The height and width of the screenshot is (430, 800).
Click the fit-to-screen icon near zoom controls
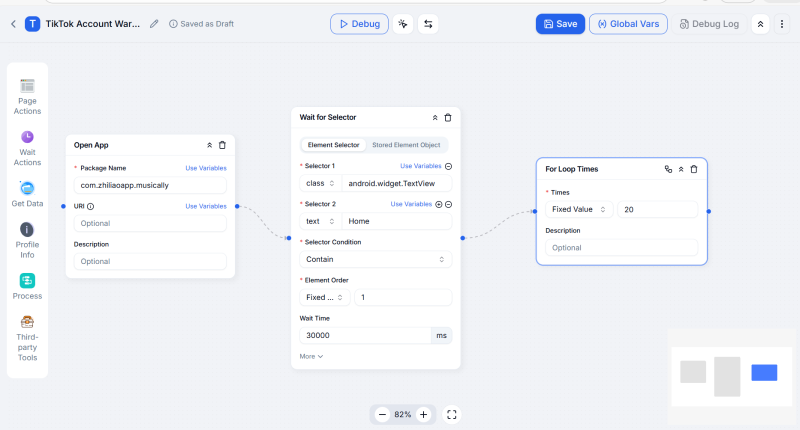tap(451, 414)
